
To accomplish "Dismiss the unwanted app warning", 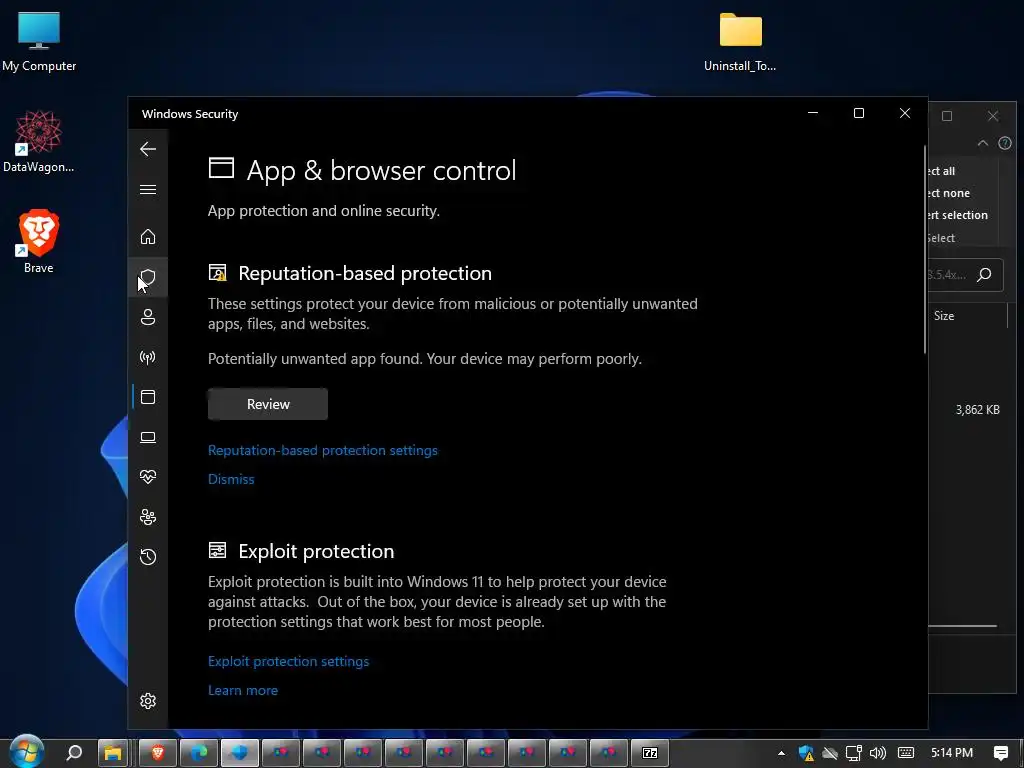I will pos(231,479).
